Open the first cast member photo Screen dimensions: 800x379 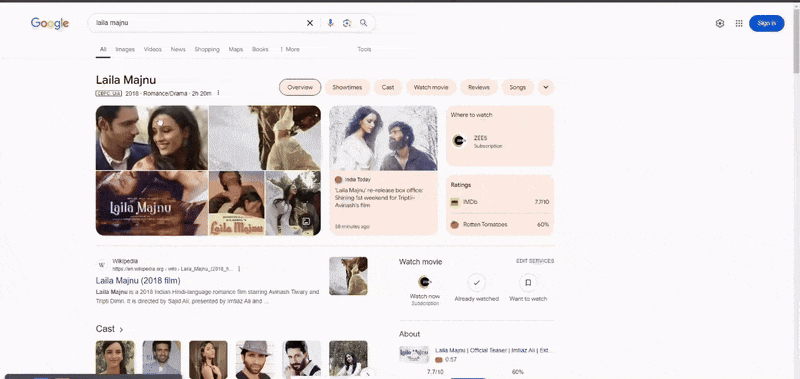pos(115,360)
